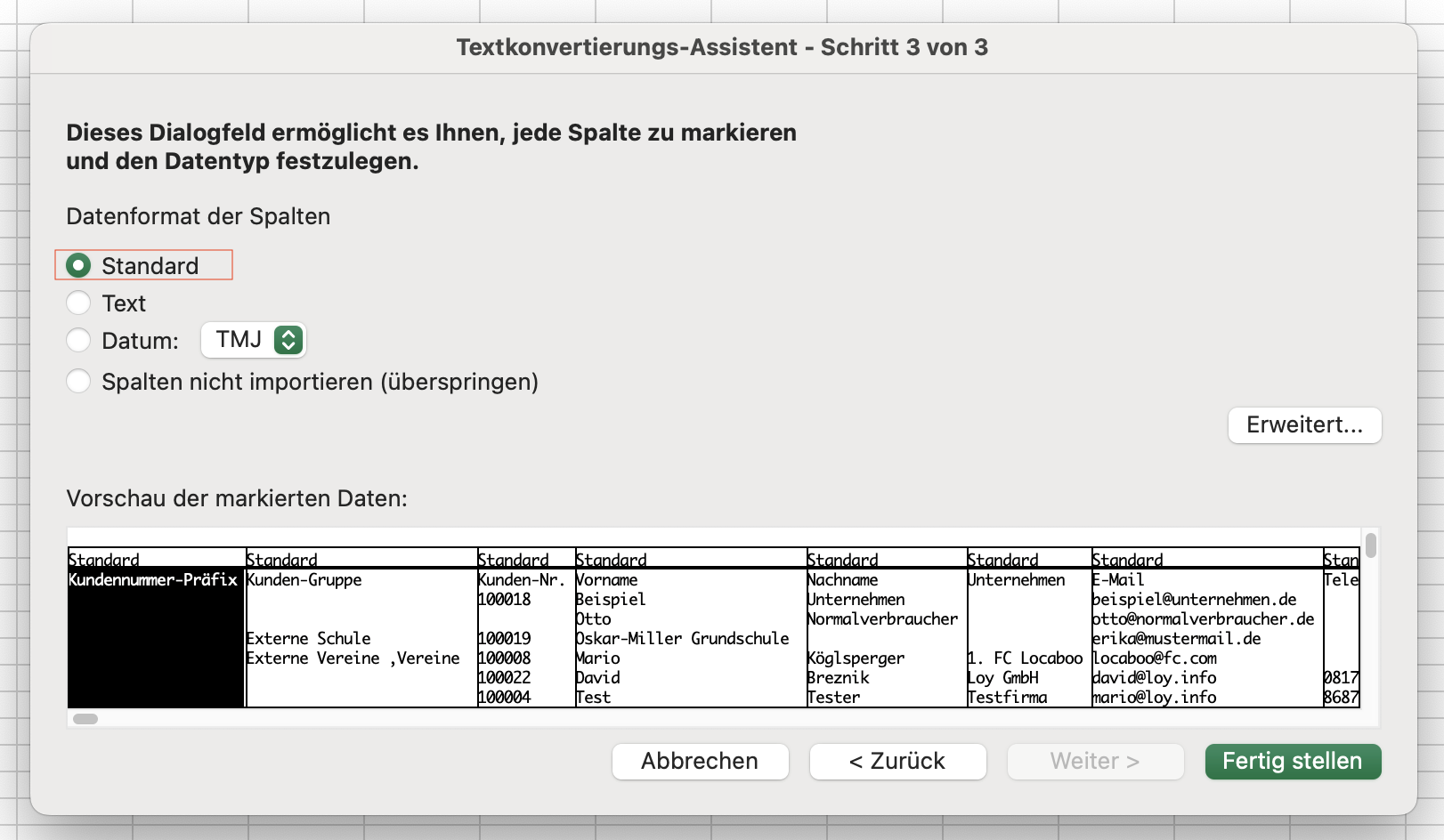Click erika@mustermail.de in preview
Viewport: 1444px width, 840px height.
(x=1177, y=639)
